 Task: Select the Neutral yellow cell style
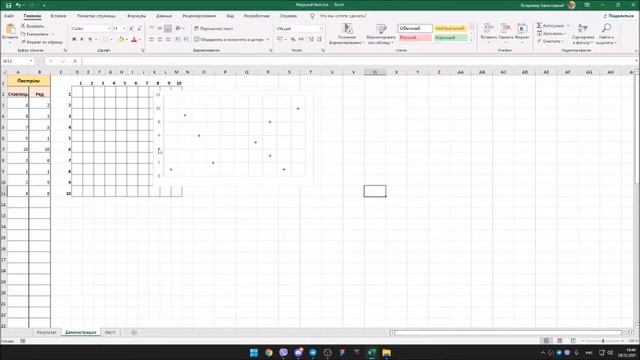point(450,28)
